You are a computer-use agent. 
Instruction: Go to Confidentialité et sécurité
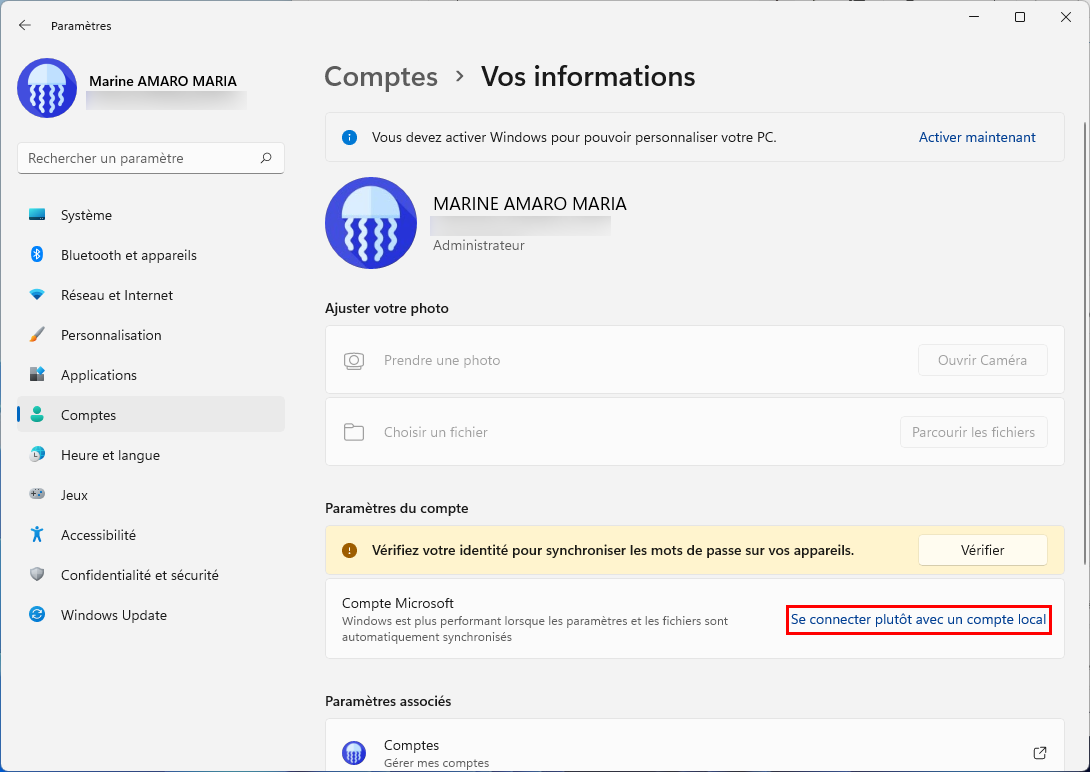tap(151, 575)
